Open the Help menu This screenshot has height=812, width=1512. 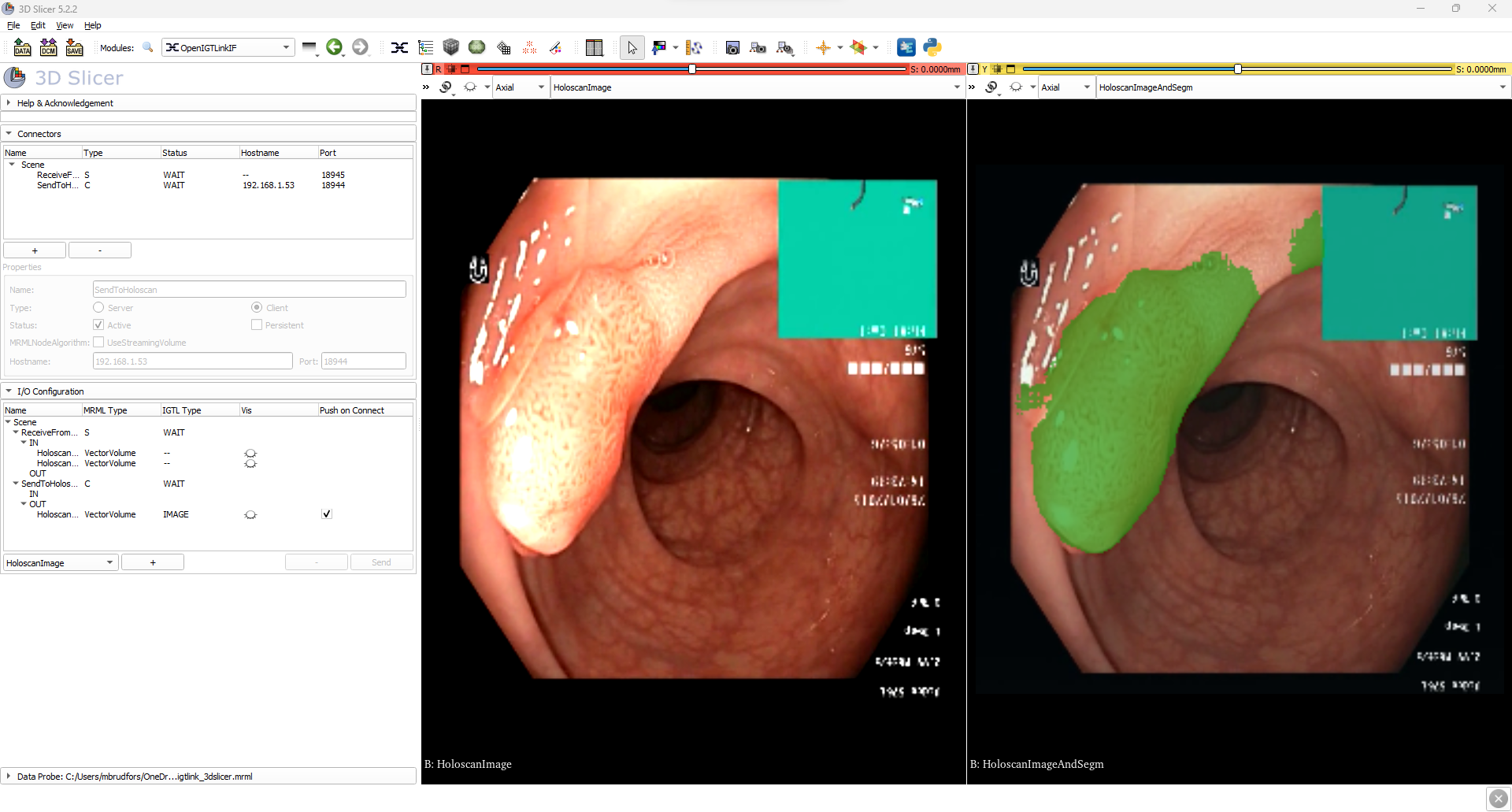click(92, 25)
